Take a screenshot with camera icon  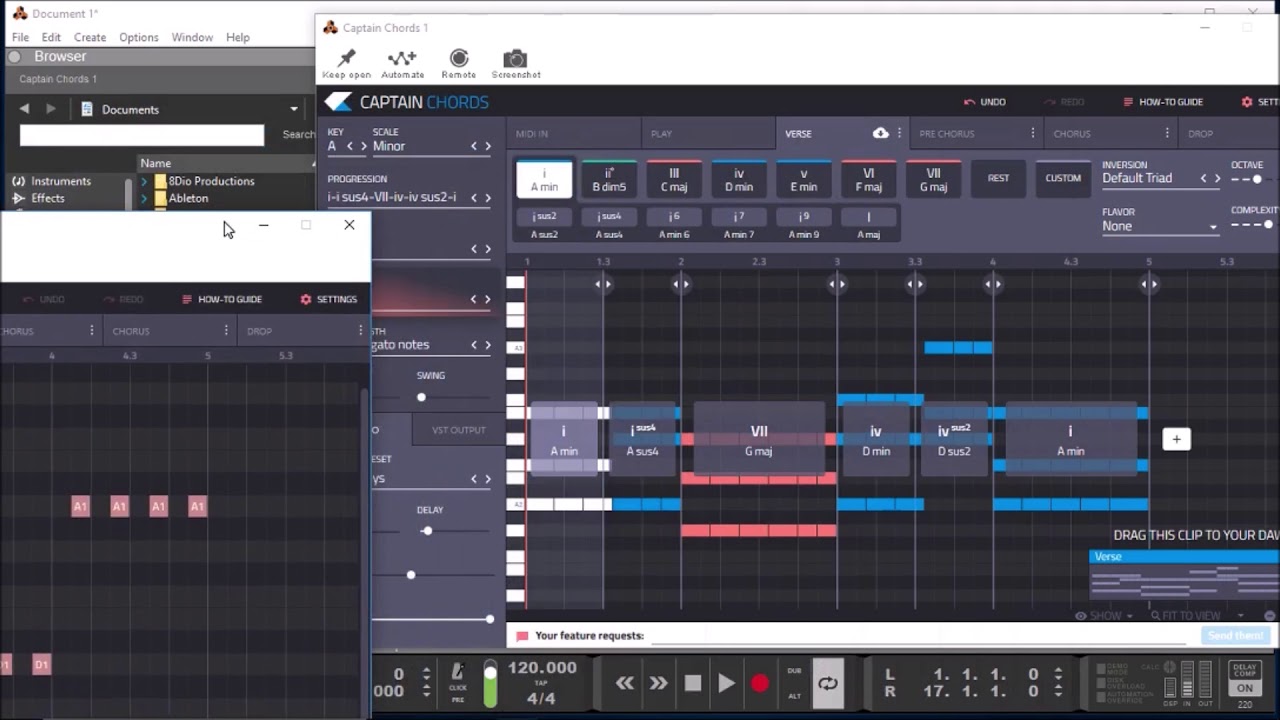[x=515, y=64]
